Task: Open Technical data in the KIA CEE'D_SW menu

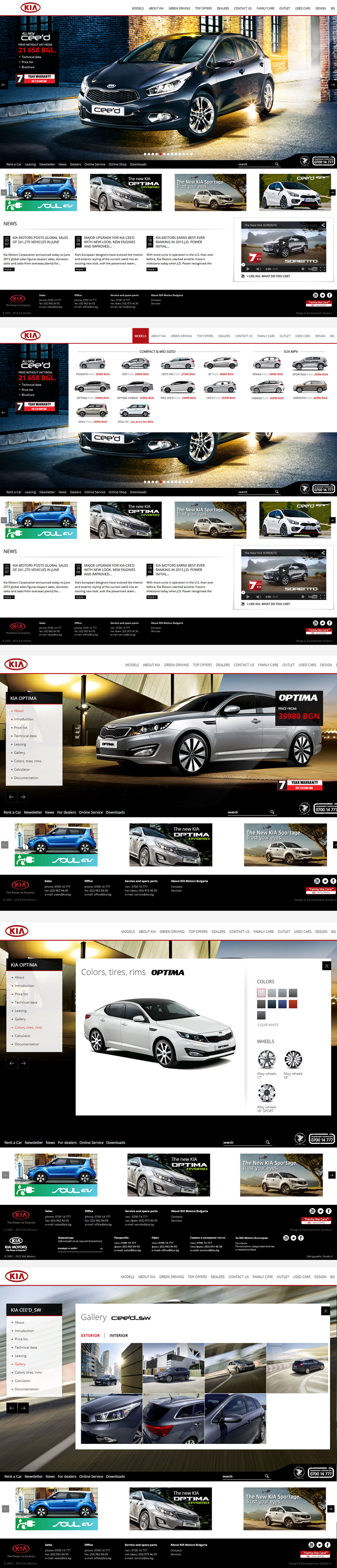Action: tap(26, 1347)
